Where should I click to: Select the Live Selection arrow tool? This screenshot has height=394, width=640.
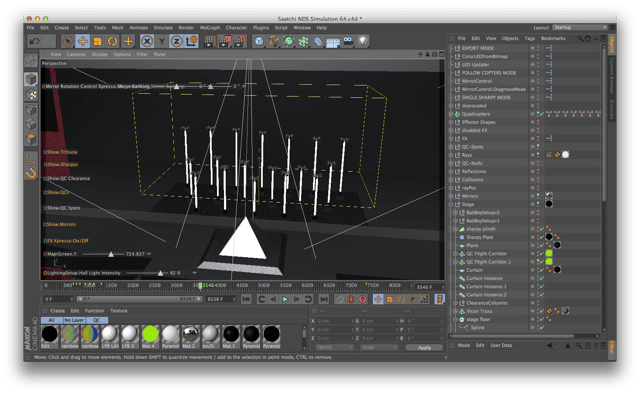pos(68,41)
